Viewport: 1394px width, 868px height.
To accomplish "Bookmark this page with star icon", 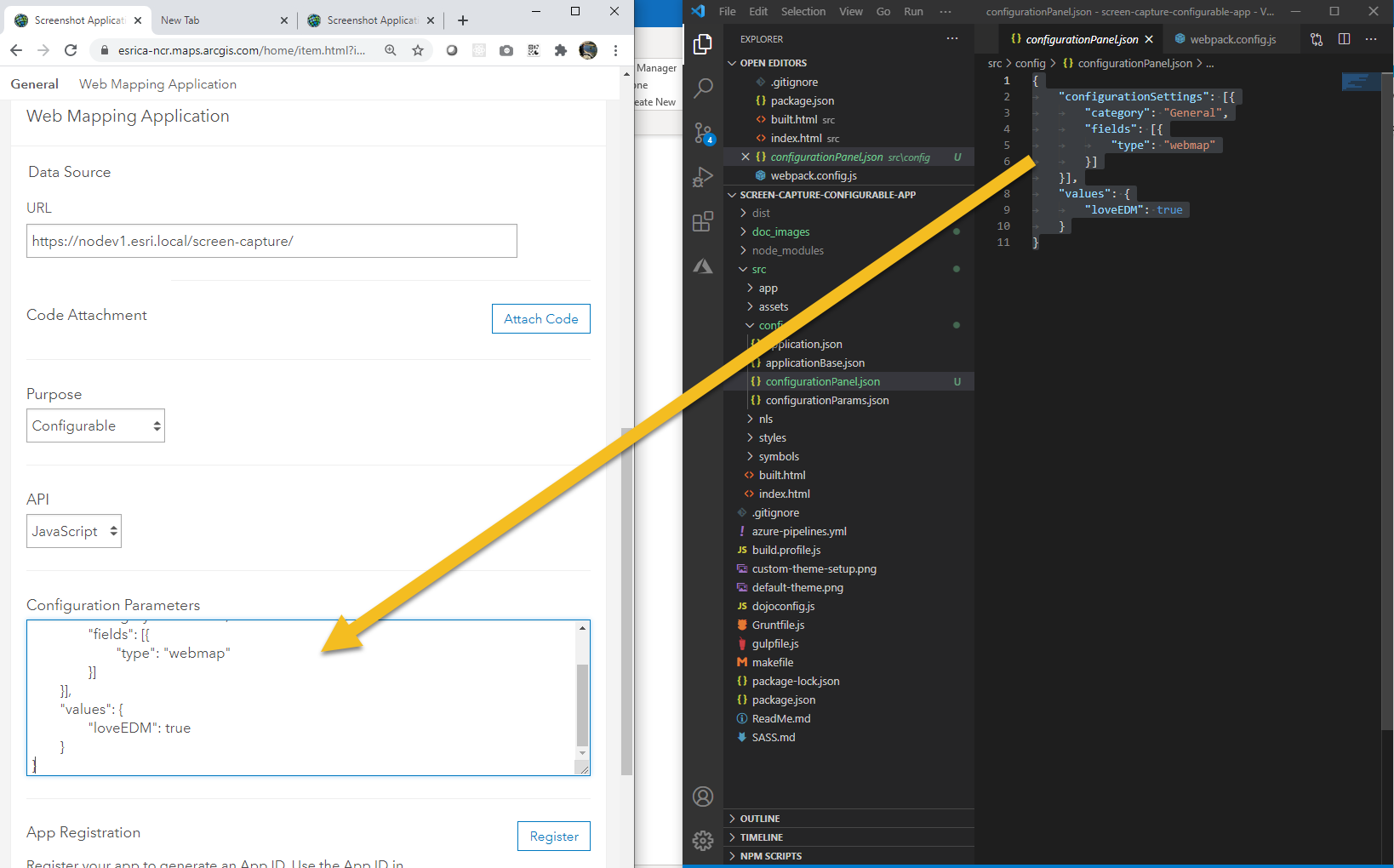I will click(x=418, y=50).
